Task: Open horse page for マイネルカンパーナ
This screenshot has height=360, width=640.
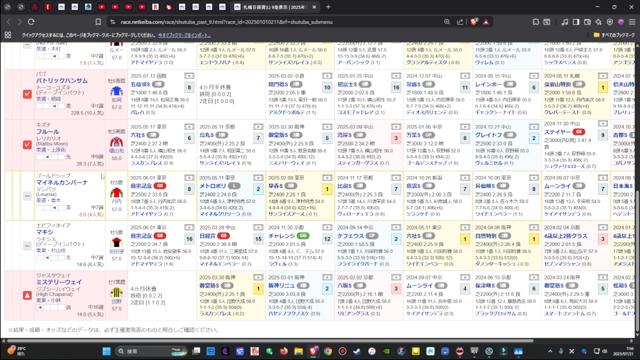Action: click(x=62, y=182)
